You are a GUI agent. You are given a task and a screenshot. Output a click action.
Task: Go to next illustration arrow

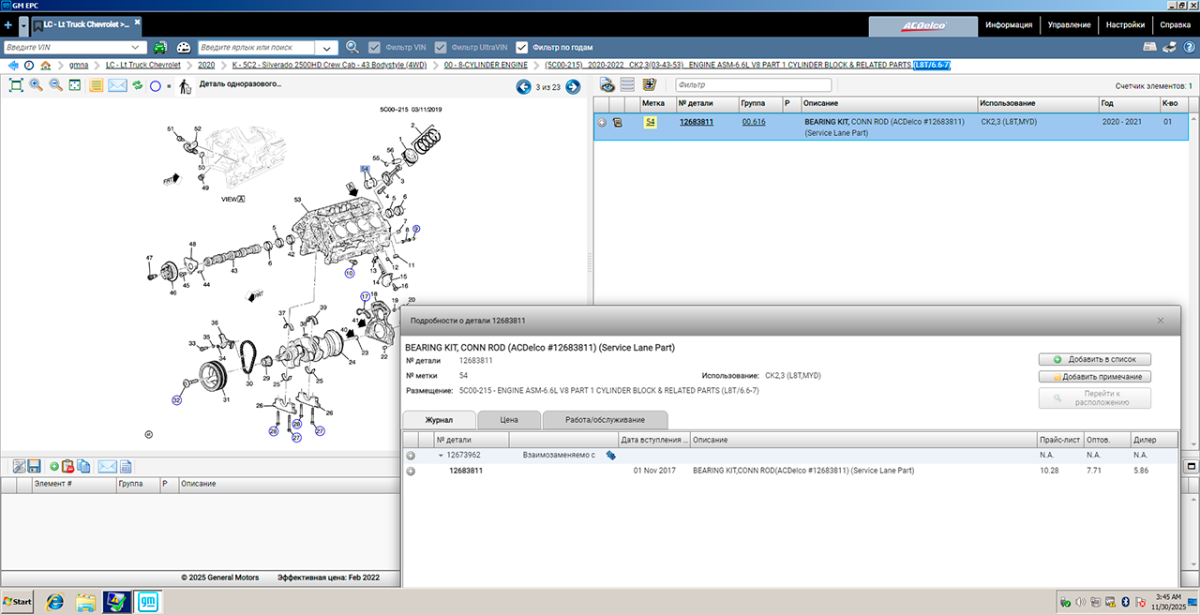(x=573, y=87)
